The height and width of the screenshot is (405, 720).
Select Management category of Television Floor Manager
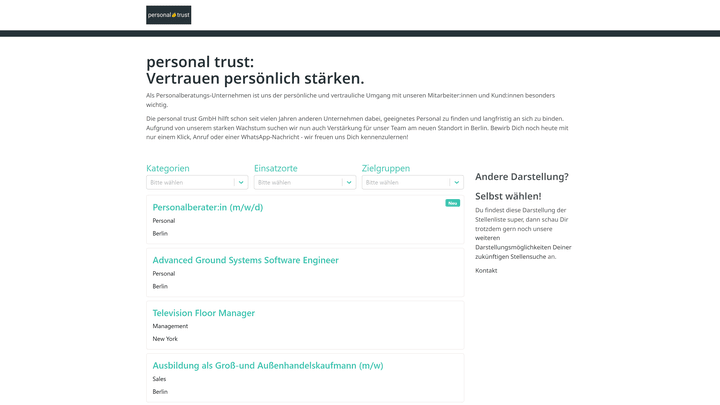(170, 326)
